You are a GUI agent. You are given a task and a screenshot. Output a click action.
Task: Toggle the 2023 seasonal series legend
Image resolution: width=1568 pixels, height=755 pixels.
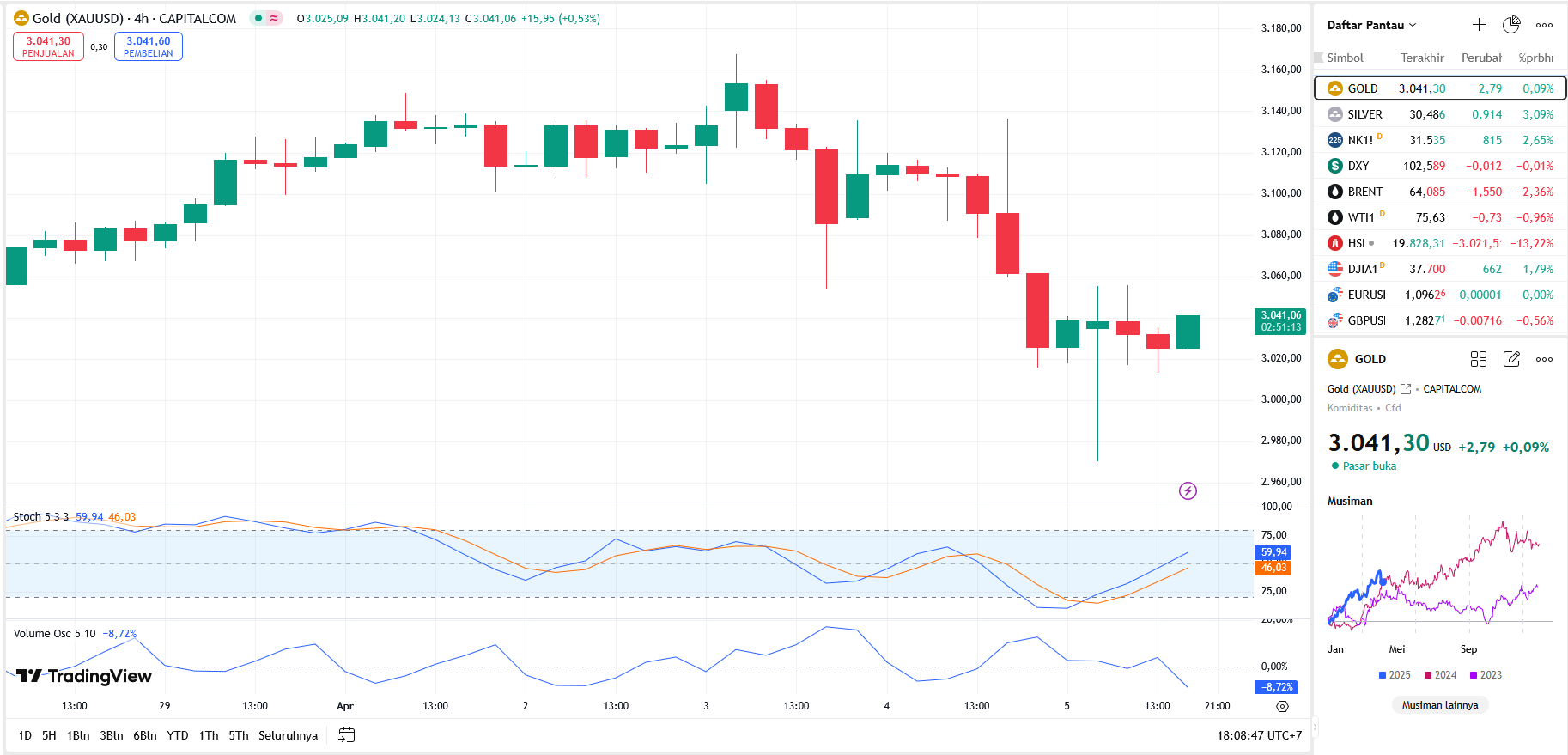[1486, 675]
